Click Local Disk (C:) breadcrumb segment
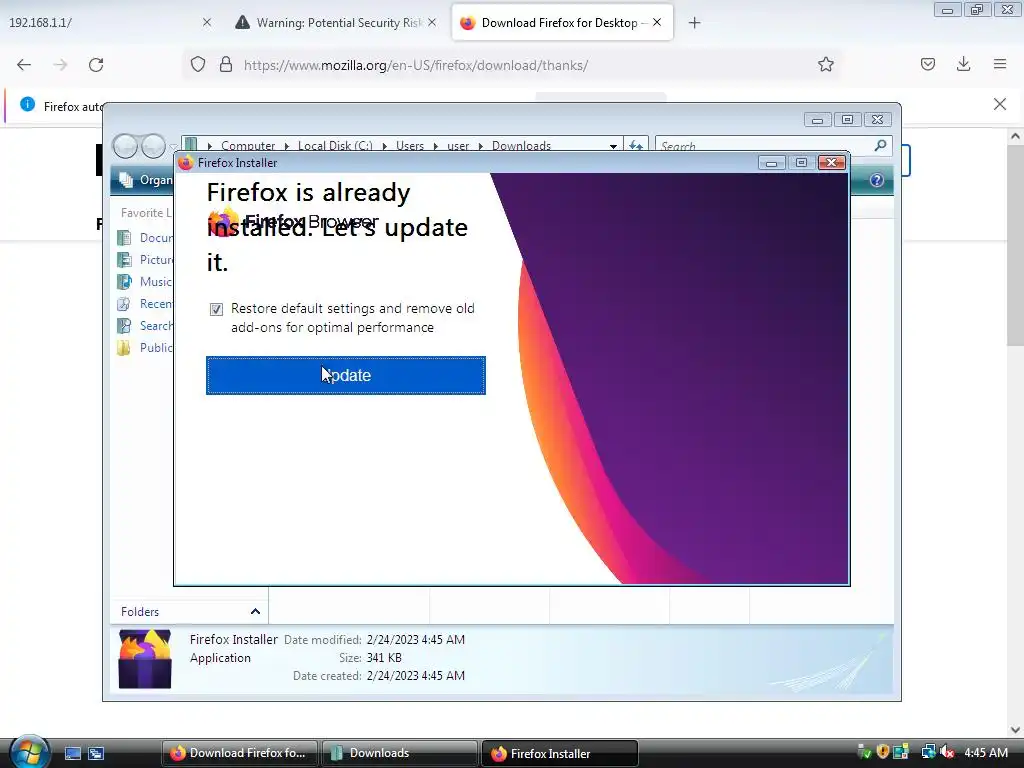1024x768 pixels. [335, 146]
